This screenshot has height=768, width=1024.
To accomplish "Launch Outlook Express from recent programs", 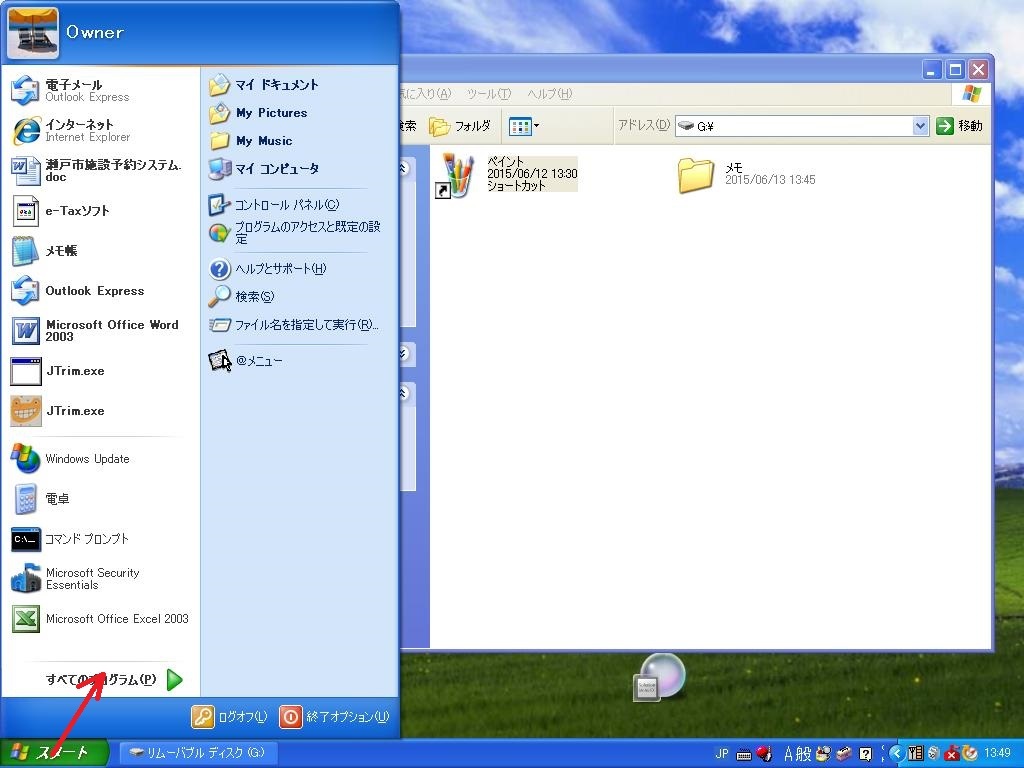I will pos(101,291).
